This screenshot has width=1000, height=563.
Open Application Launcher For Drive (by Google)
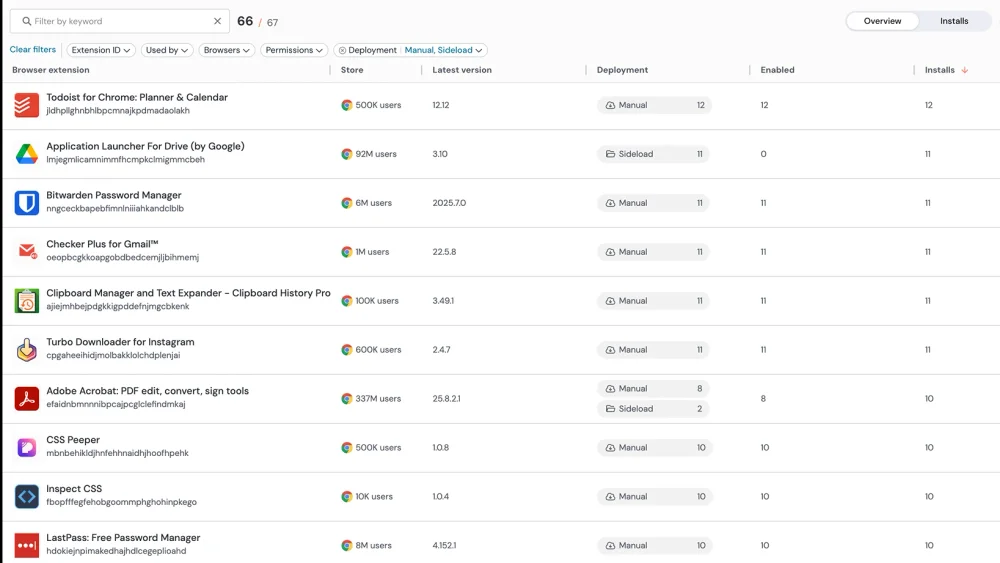(x=145, y=147)
